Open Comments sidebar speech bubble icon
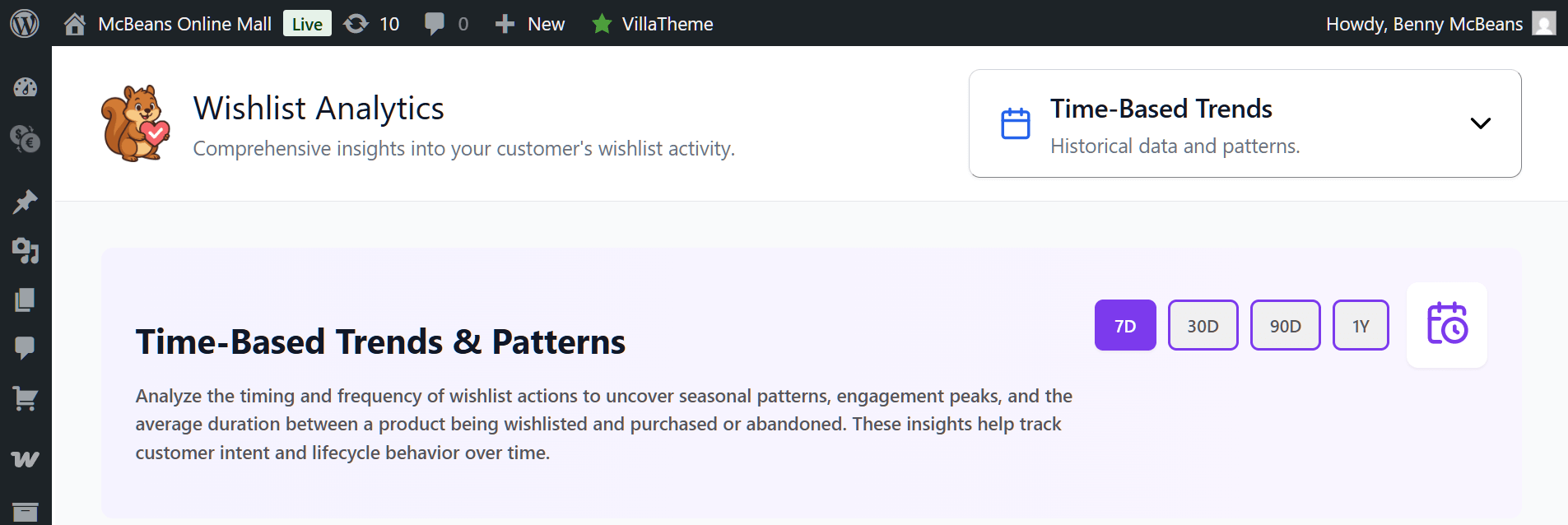1568x525 pixels. point(26,348)
